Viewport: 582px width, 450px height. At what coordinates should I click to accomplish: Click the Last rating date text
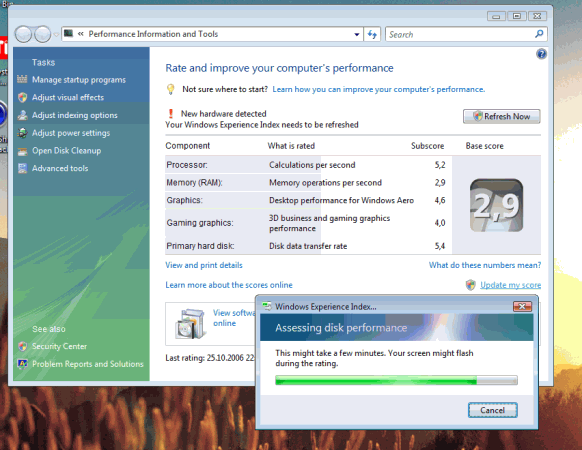pos(210,358)
